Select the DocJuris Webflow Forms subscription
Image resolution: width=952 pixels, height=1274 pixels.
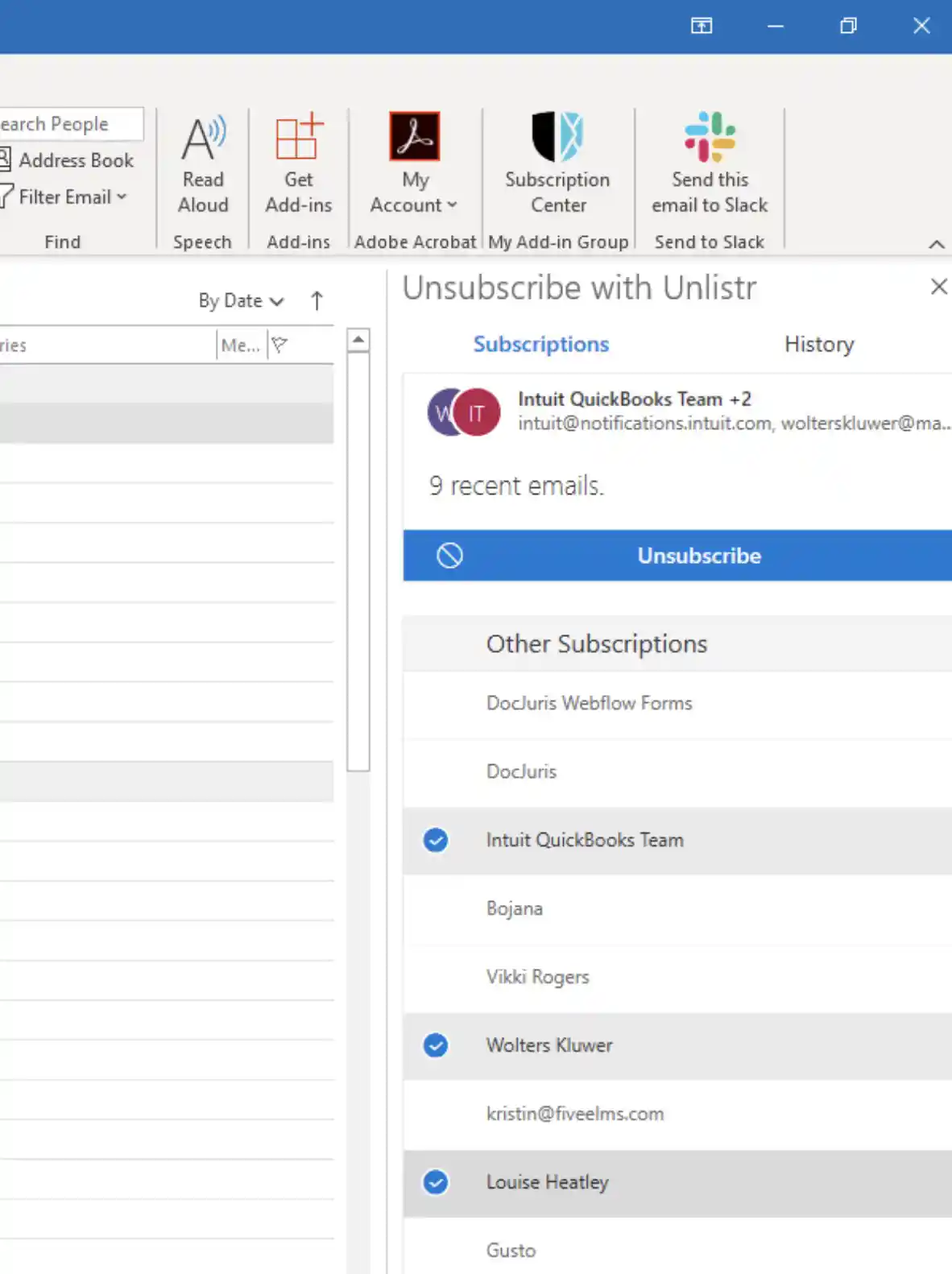click(x=677, y=703)
